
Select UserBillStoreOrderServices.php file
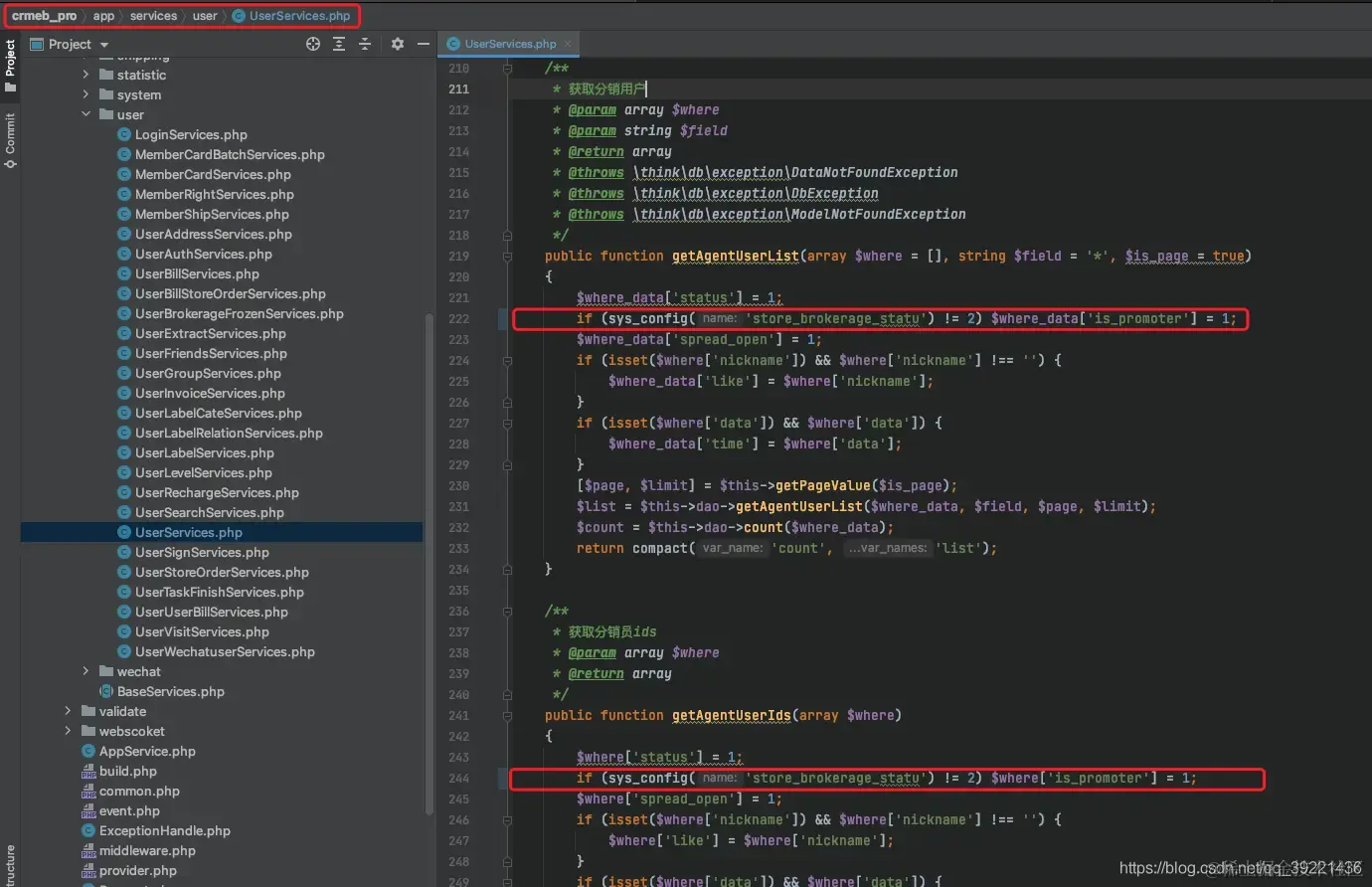[231, 293]
